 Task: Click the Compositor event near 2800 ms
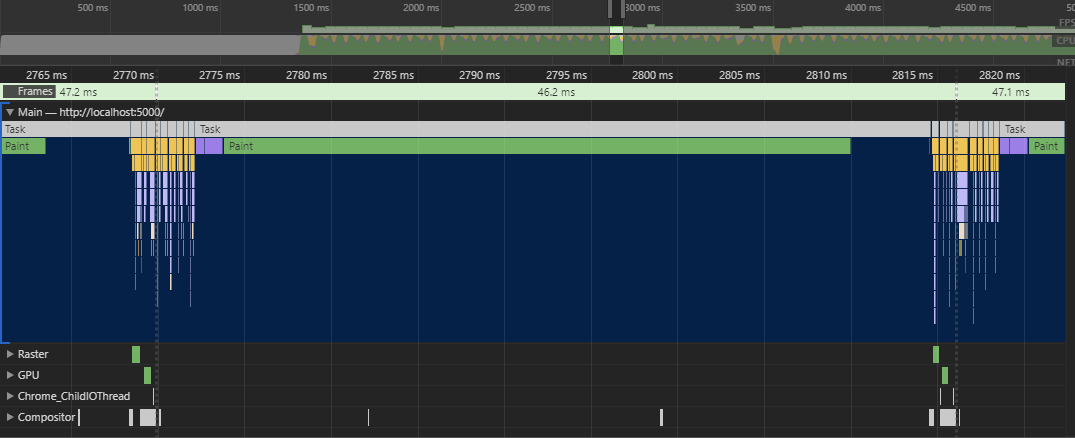click(x=661, y=417)
